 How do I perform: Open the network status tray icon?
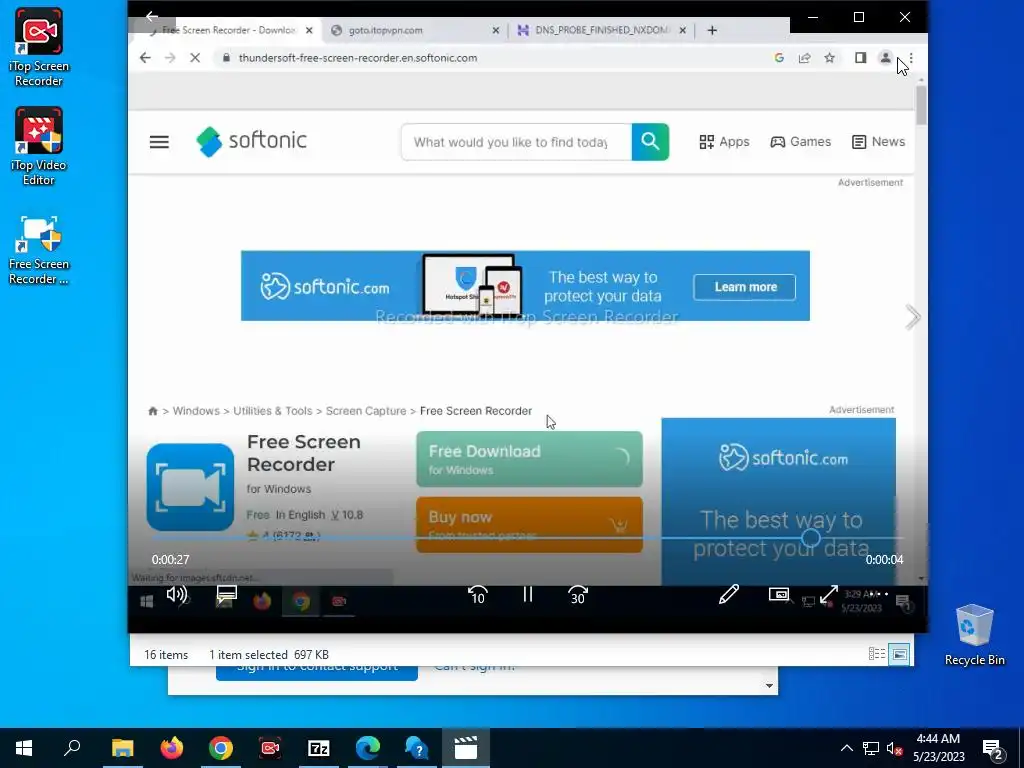pyautogui.click(x=871, y=748)
